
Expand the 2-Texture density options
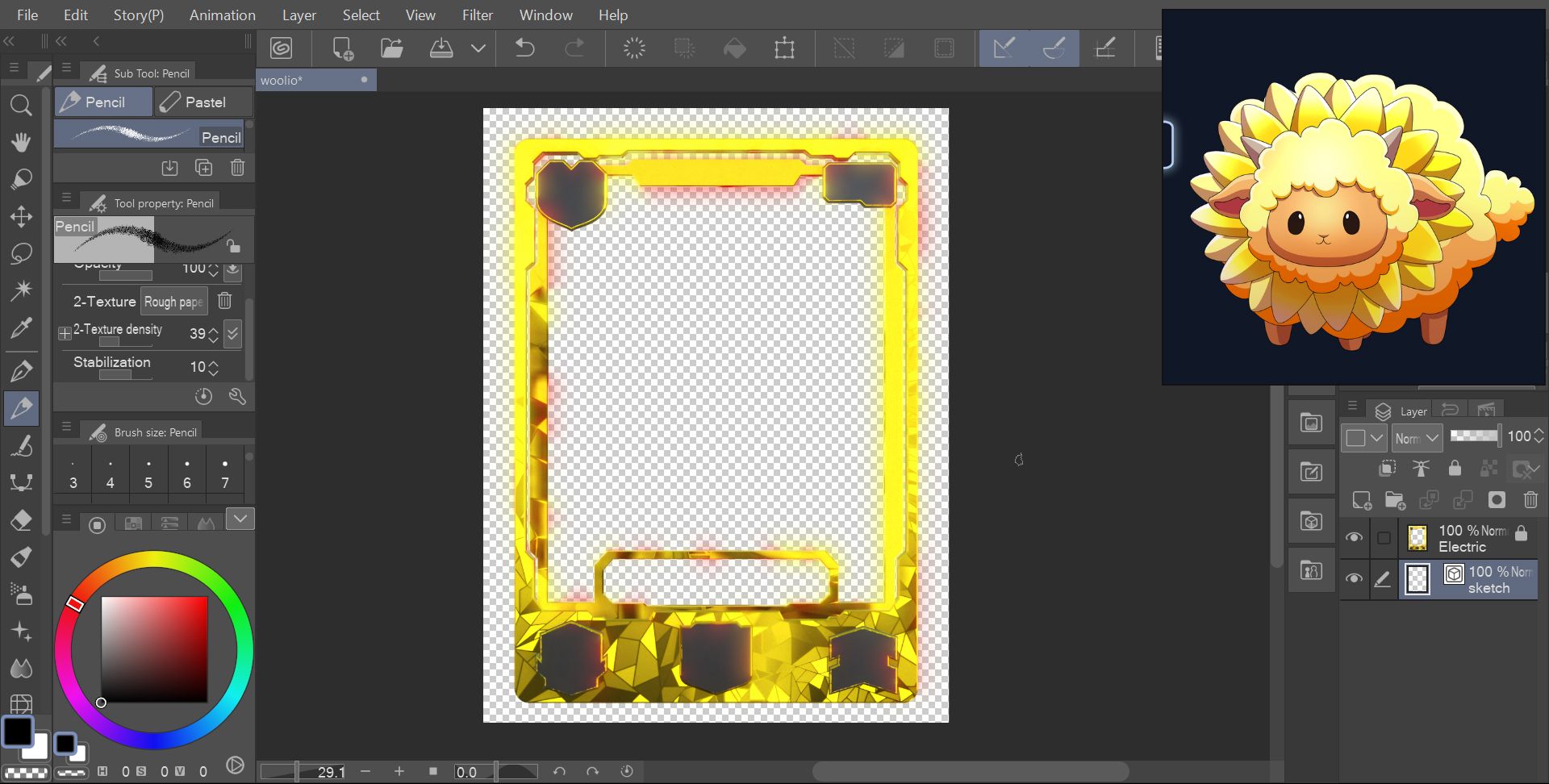[x=65, y=333]
